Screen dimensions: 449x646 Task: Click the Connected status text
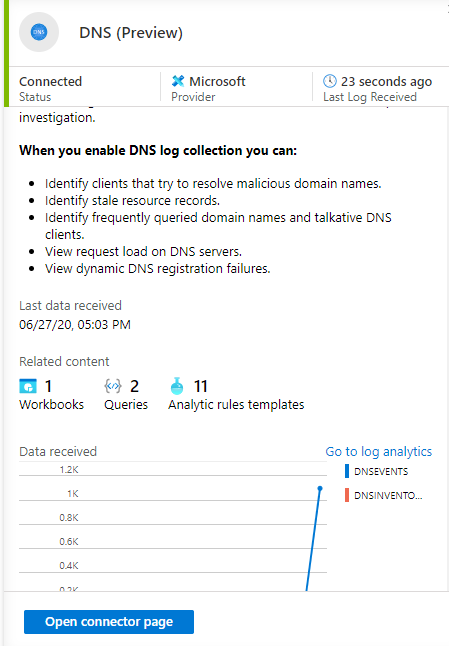pos(51,82)
